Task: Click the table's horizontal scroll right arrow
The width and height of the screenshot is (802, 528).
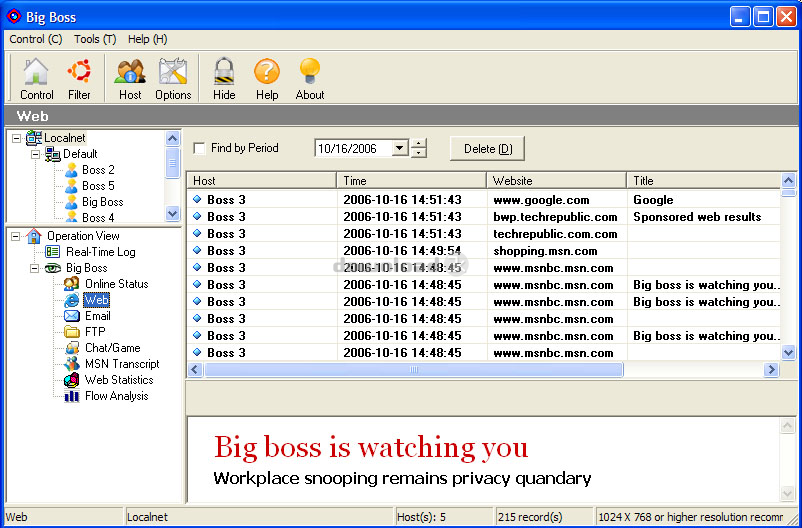Action: pyautogui.click(x=771, y=369)
